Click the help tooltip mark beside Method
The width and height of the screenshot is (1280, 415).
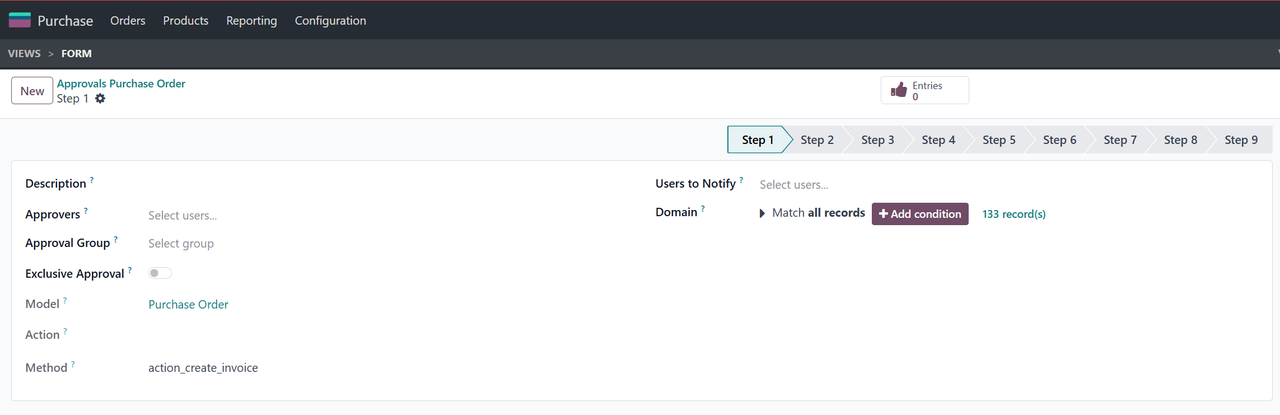(x=73, y=365)
